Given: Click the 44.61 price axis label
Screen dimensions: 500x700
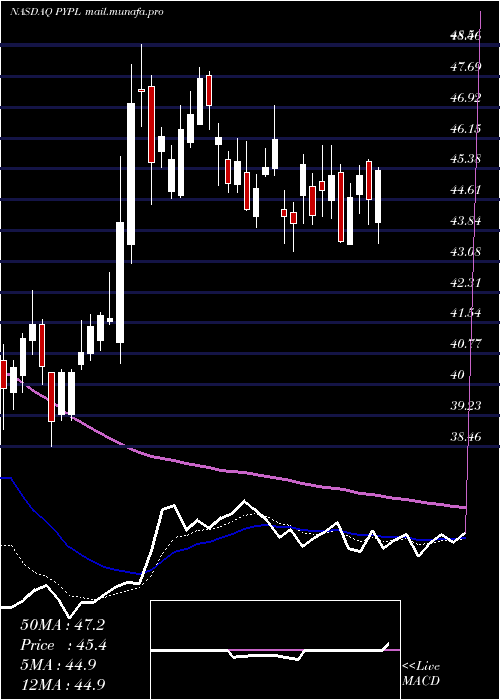Looking at the screenshot, I should (466, 190).
